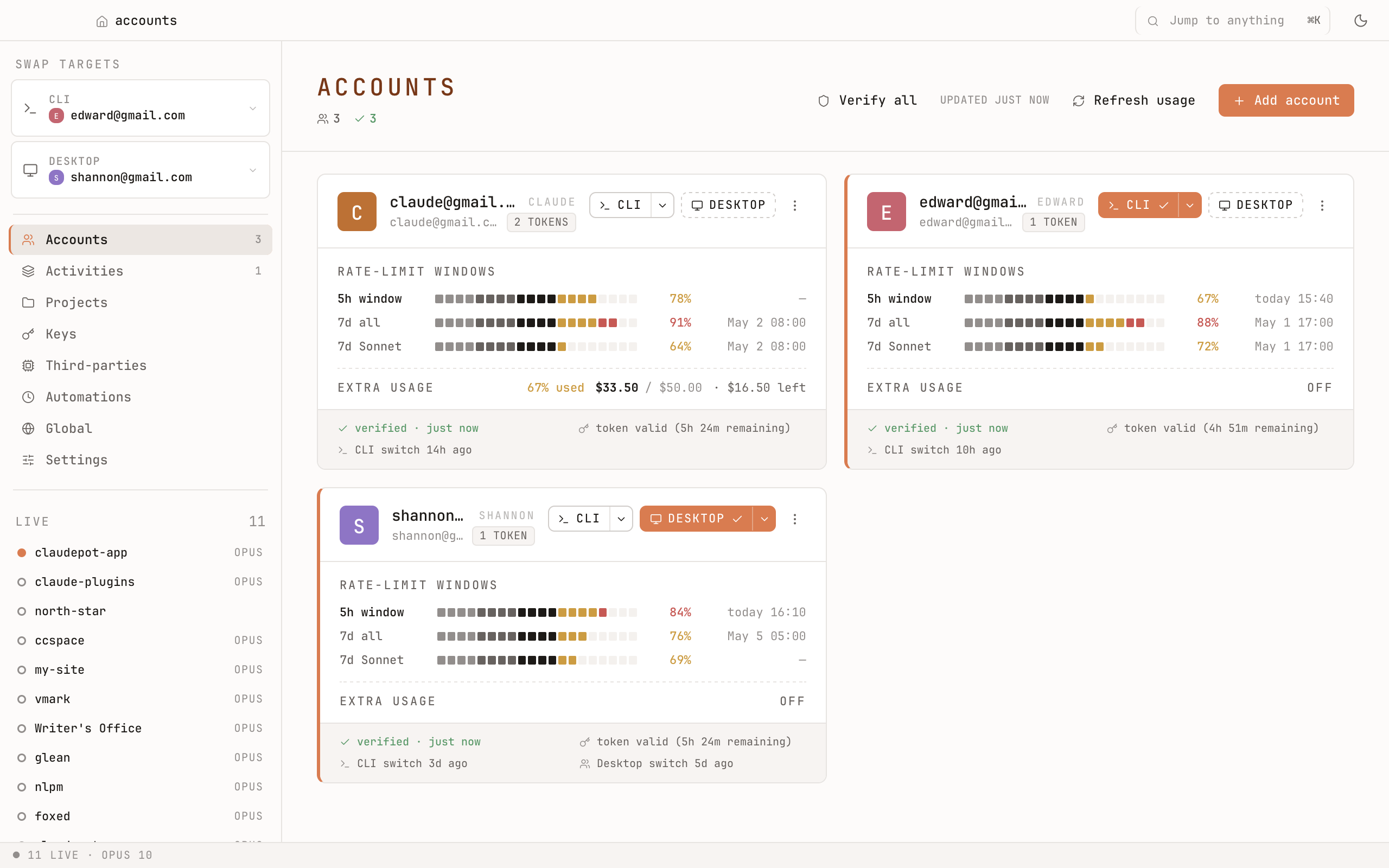Screen dimensions: 1389x868
Task: Open Settings from the sidebar
Action: point(77,459)
